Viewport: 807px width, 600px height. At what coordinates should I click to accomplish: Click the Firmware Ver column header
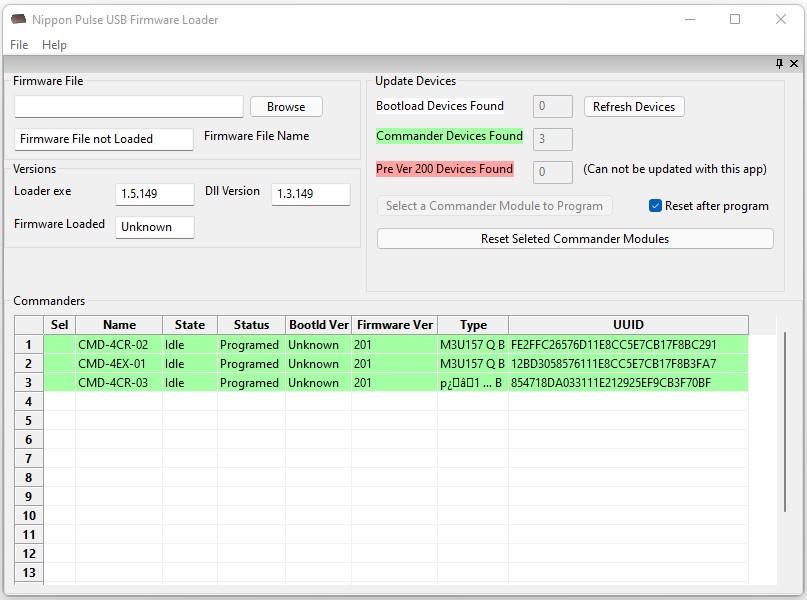(395, 325)
